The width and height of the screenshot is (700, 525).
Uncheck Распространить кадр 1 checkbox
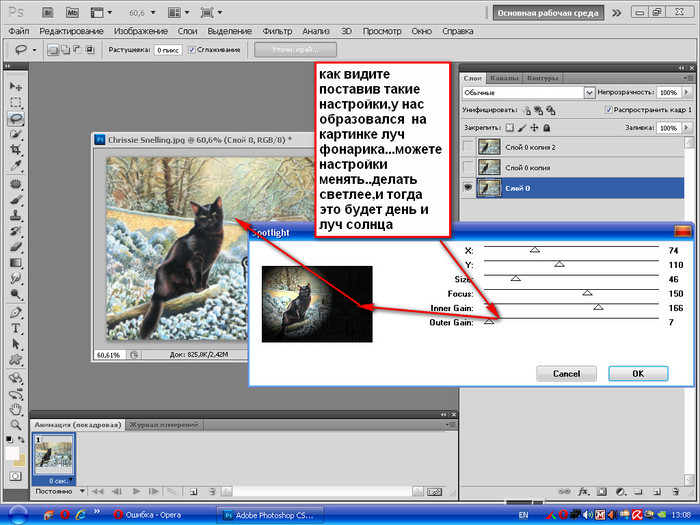608,109
